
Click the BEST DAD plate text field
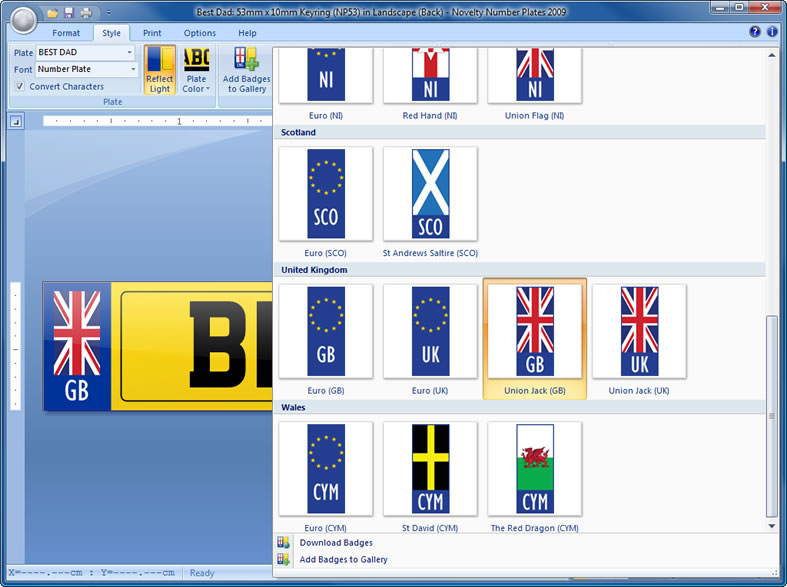[80, 52]
